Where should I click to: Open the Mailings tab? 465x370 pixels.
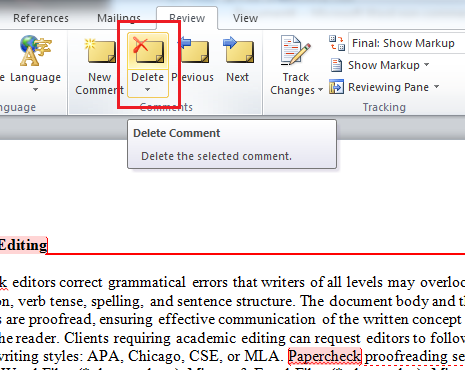pos(119,18)
